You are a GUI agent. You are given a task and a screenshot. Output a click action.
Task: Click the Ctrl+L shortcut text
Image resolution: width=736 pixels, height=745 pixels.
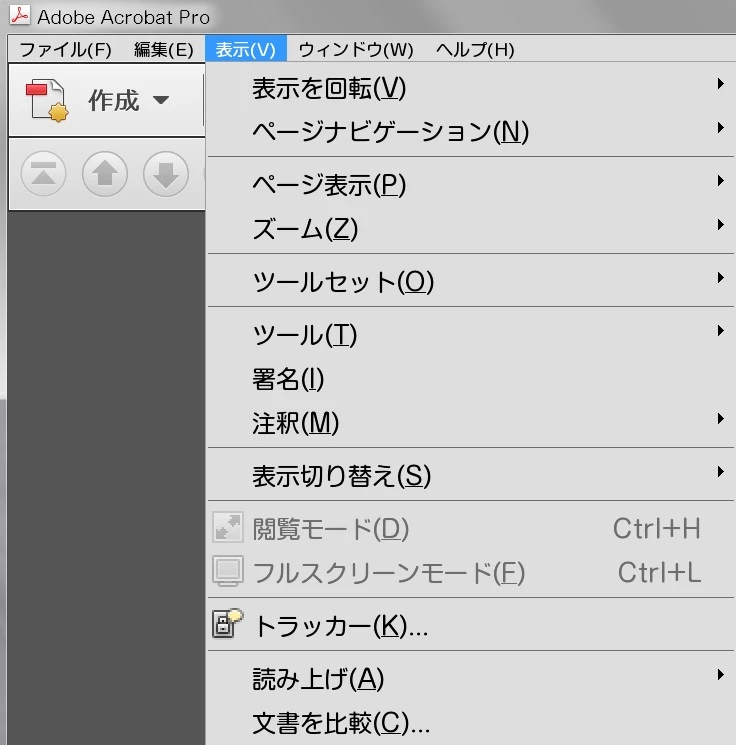pos(660,572)
